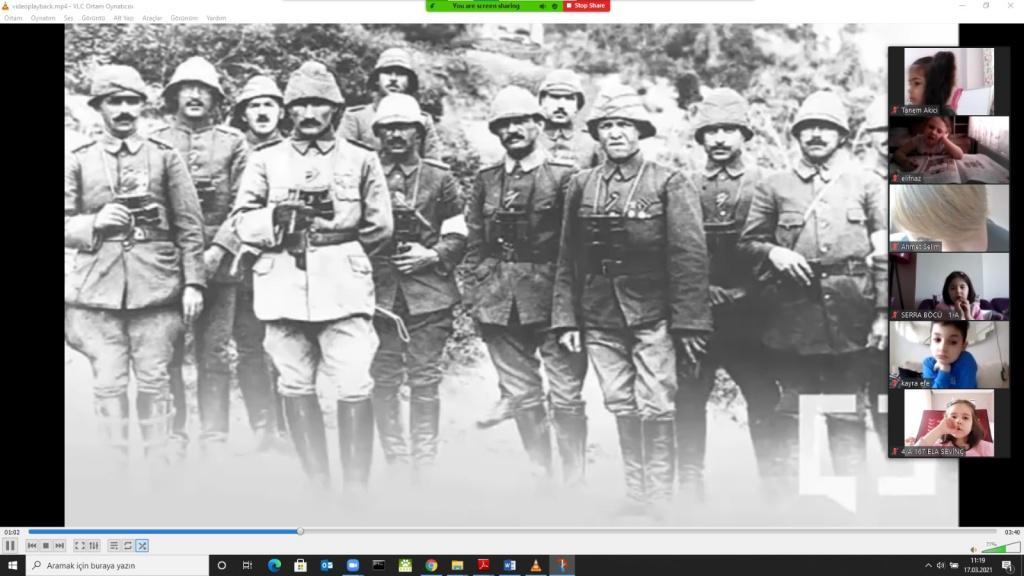Launch Microsoft Edge from taskbar
This screenshot has width=1024, height=576.
coord(274,565)
